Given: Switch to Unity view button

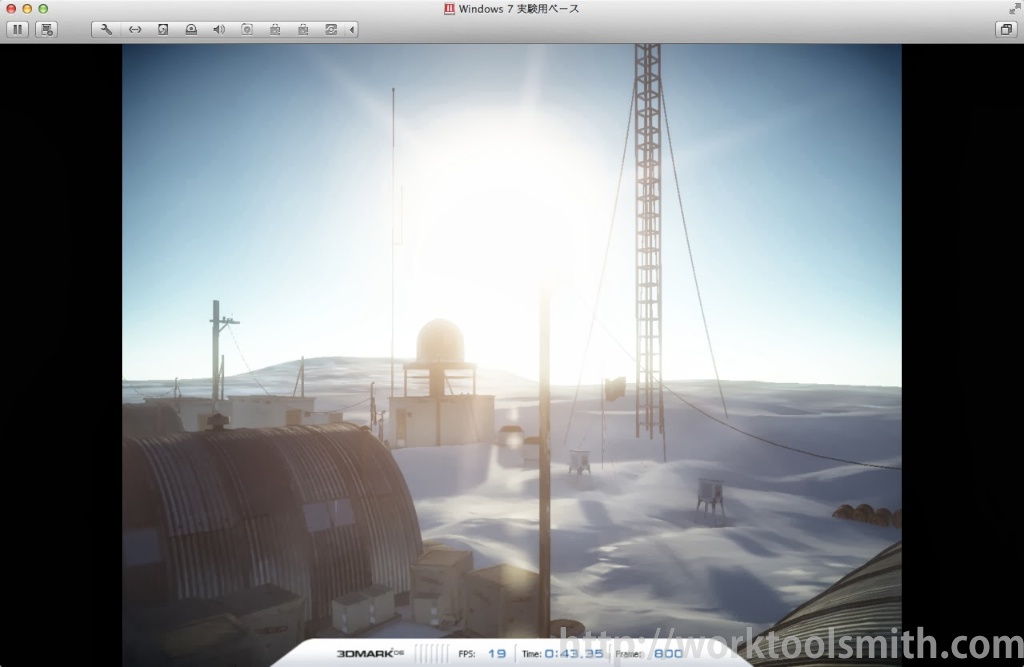Looking at the screenshot, I should (x=1006, y=29).
